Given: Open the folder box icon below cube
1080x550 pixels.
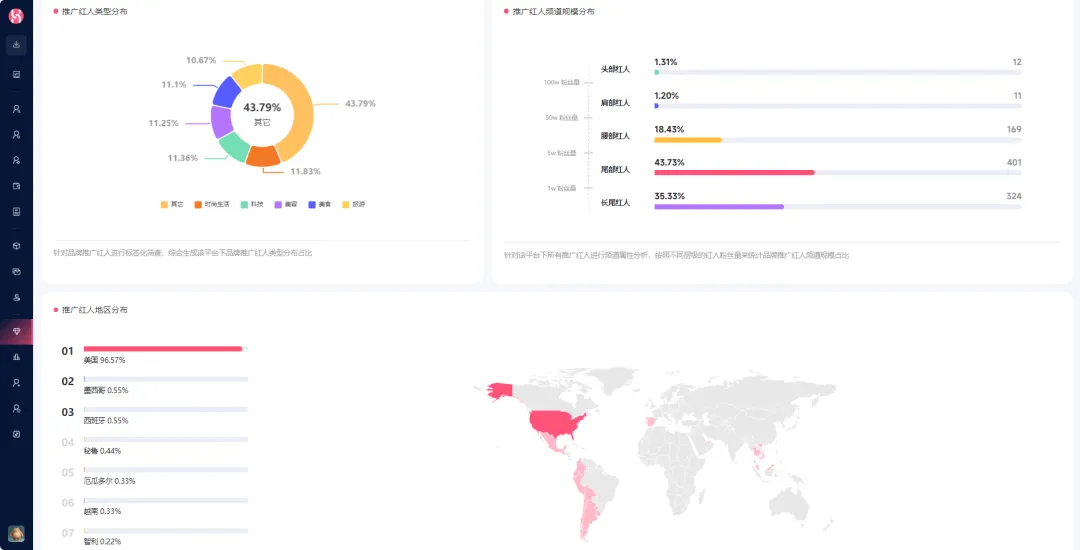Looking at the screenshot, I should [17, 271].
